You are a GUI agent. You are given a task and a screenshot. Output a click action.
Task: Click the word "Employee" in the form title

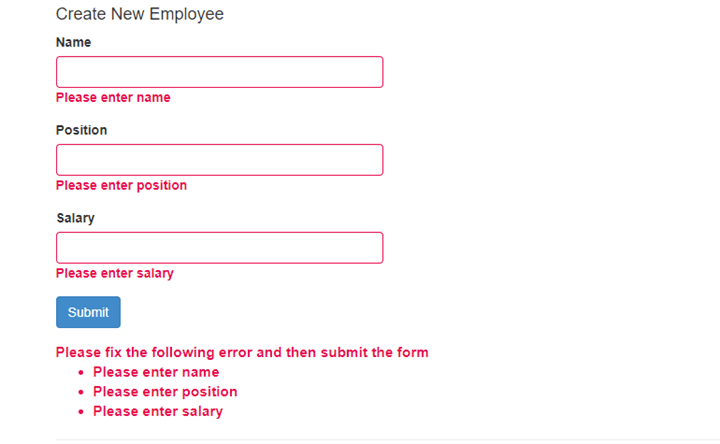tap(187, 14)
